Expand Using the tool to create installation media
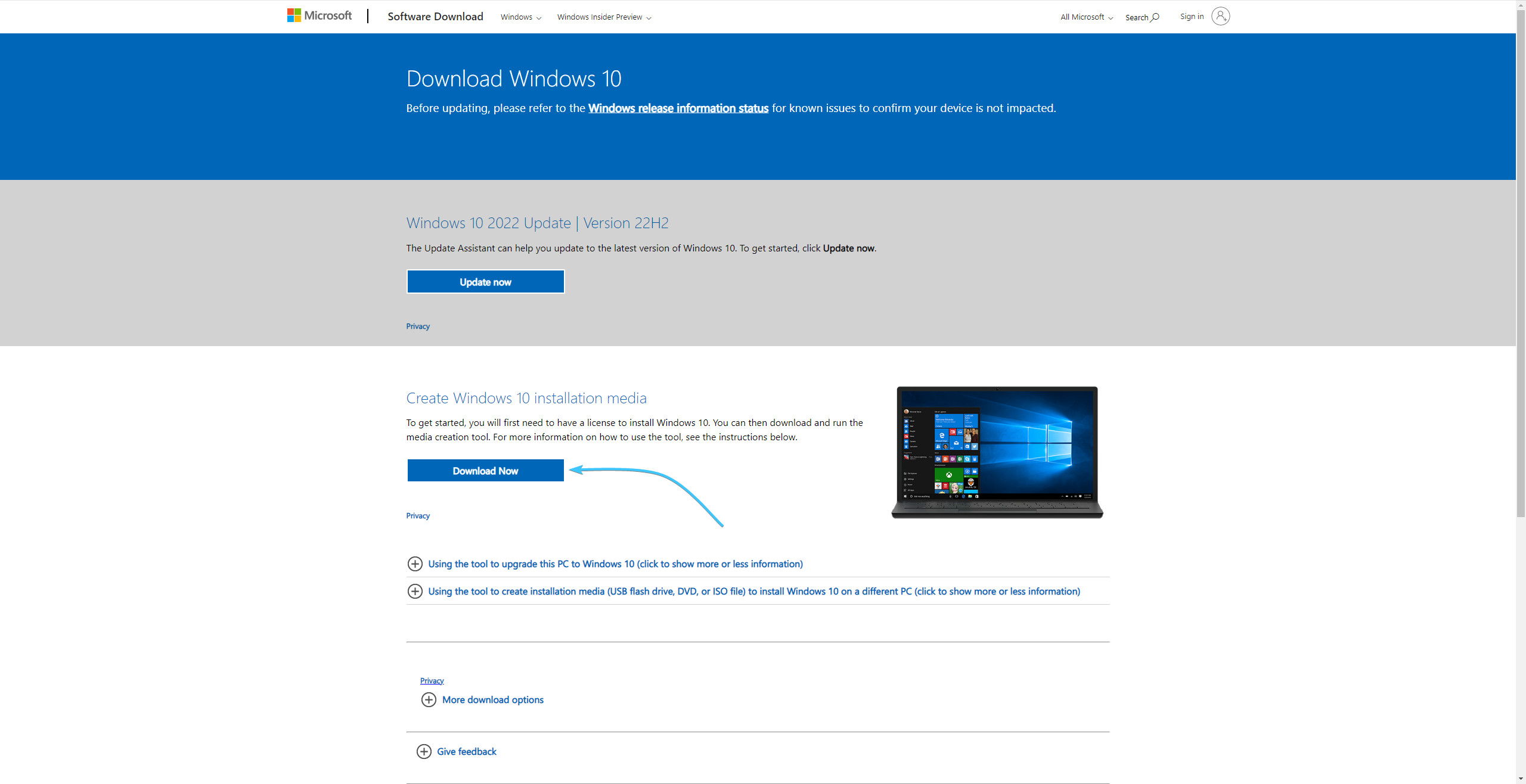This screenshot has height=784, width=1526. 753,591
